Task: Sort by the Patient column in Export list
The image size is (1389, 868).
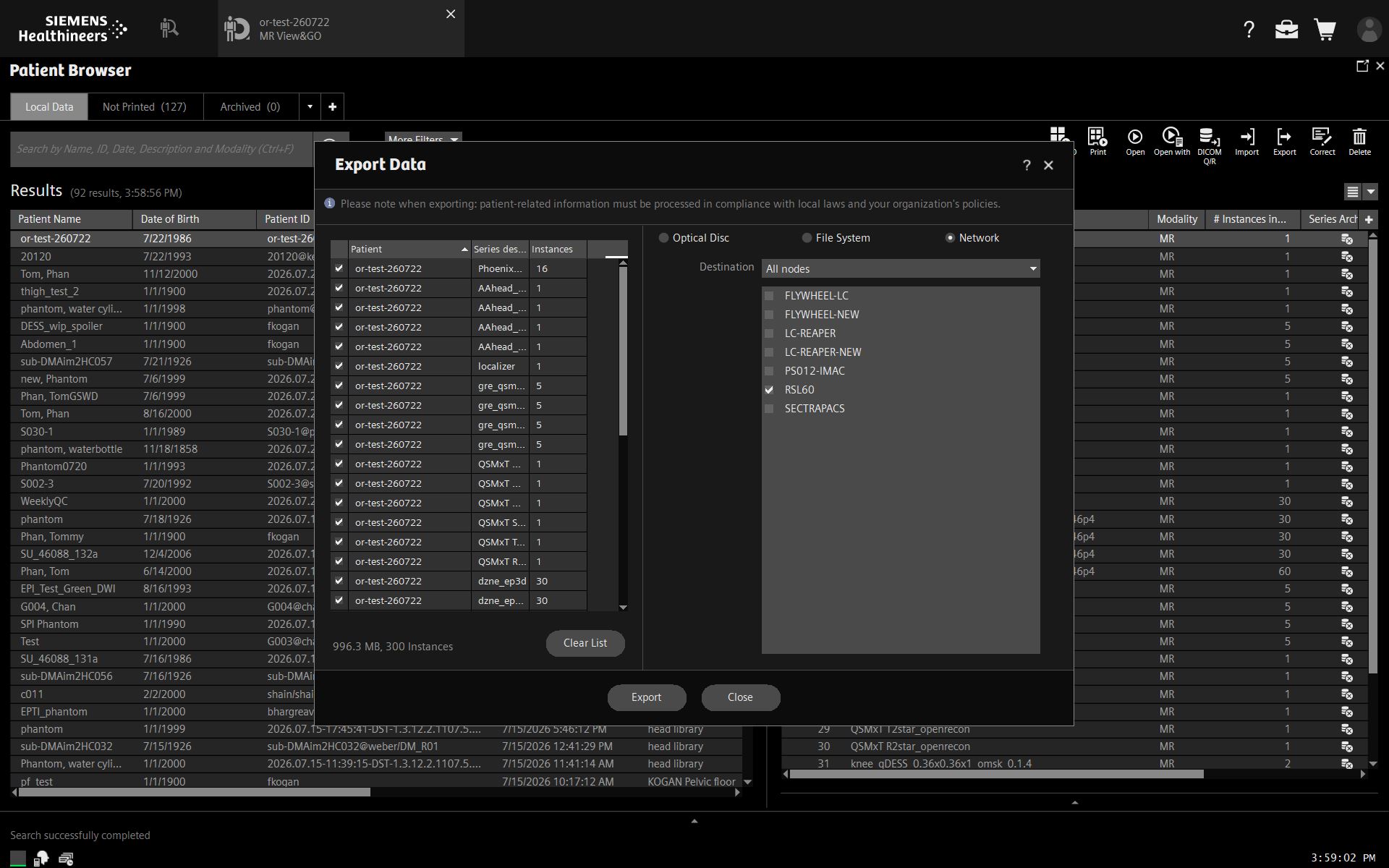Action: 409,249
